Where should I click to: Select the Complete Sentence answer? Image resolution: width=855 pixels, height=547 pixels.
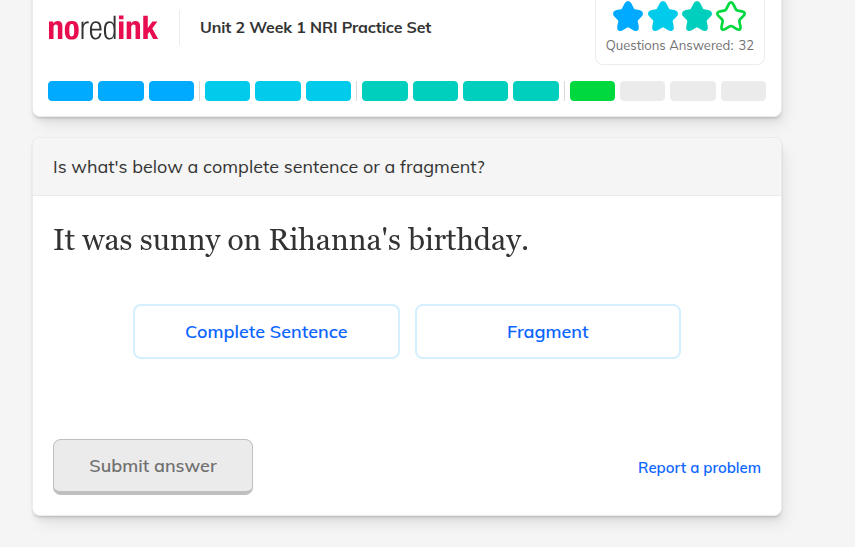point(266,332)
